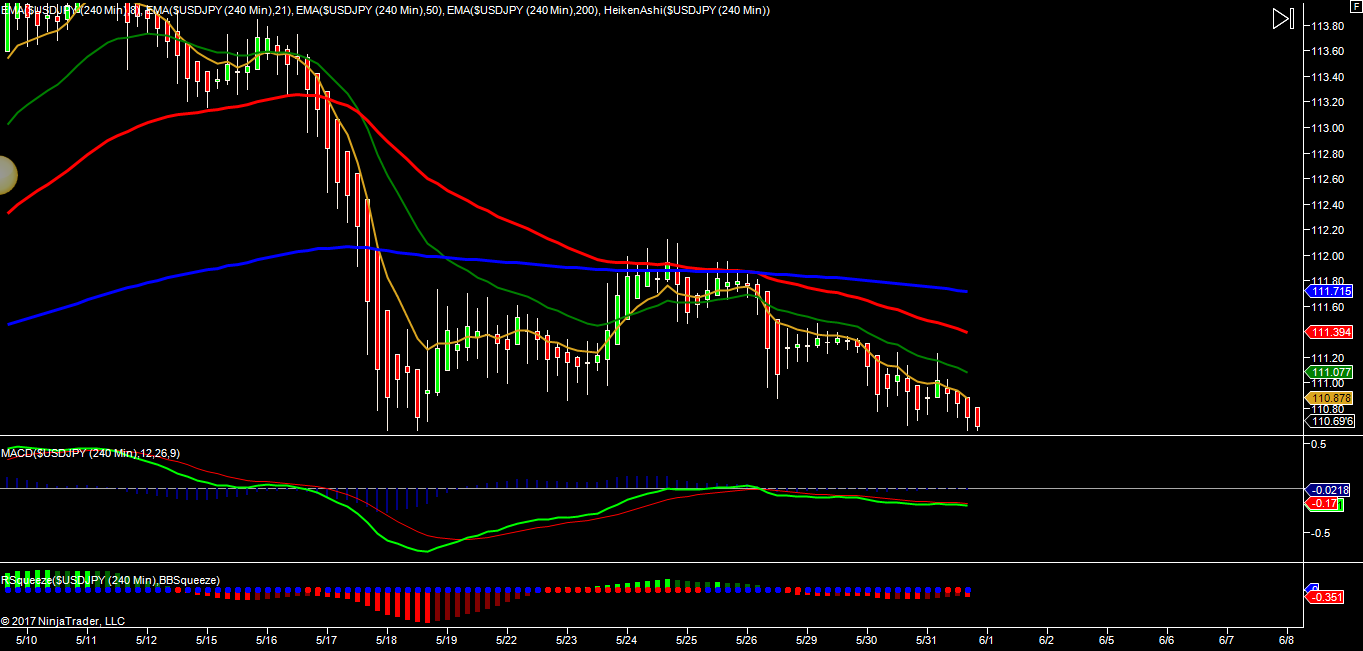Viewport: 1363px width, 651px height.
Task: Click the © 2017 NinjaTrader, LLC text
Action: point(63,621)
